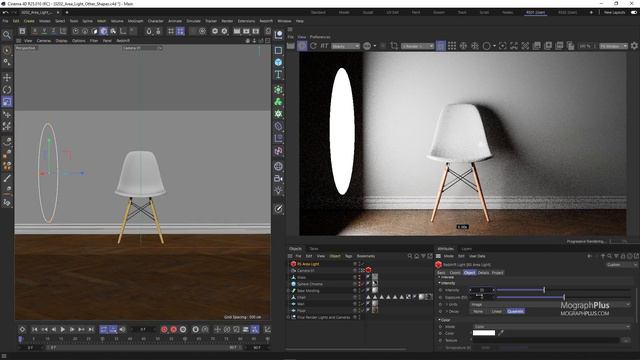Select the Move tool in left toolbar
This screenshot has width=640, height=360.
click(x=7, y=77)
